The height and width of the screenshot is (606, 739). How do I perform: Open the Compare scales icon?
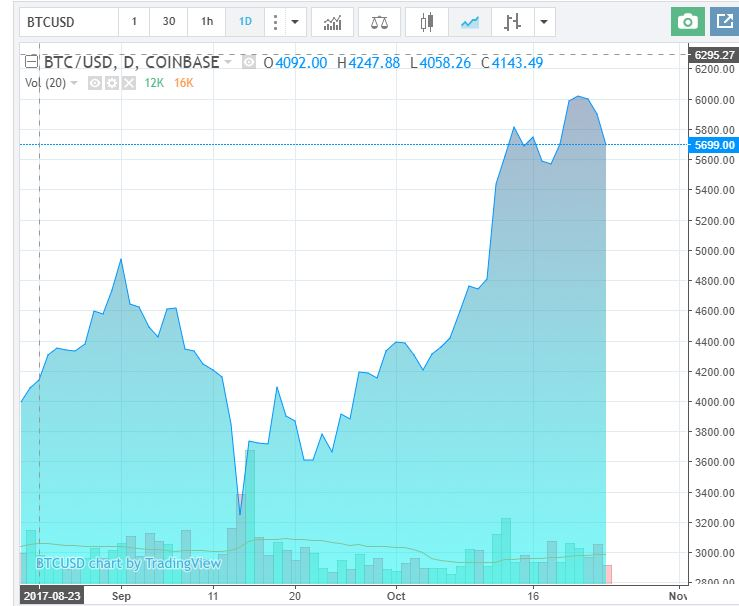click(379, 22)
